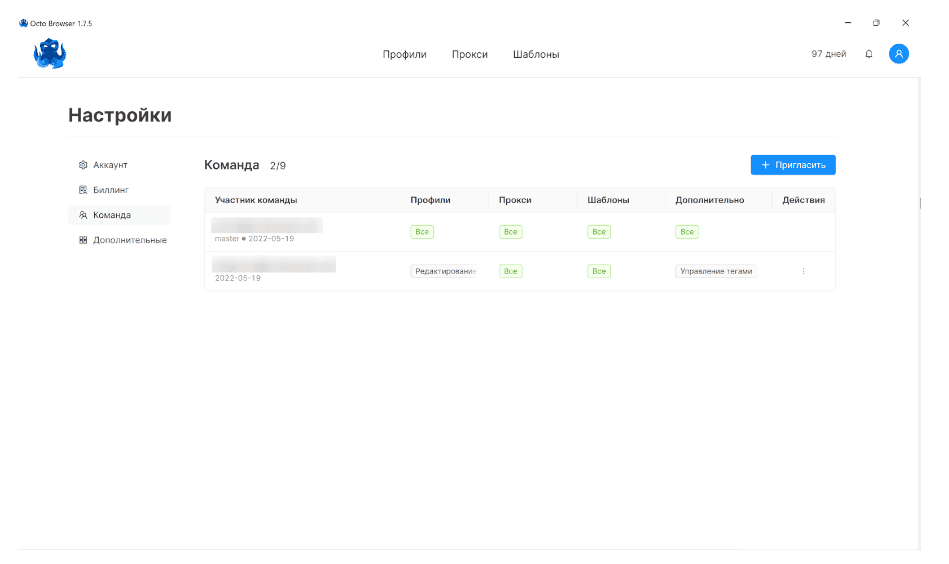The width and height of the screenshot is (949, 564).
Task: Click the Действия column header
Action: tap(804, 200)
